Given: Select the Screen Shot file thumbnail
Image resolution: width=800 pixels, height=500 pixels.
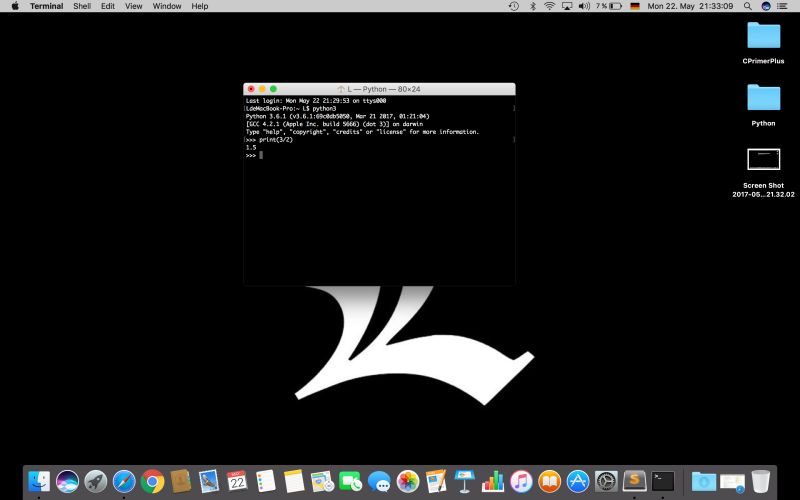Looking at the screenshot, I should pos(763,160).
